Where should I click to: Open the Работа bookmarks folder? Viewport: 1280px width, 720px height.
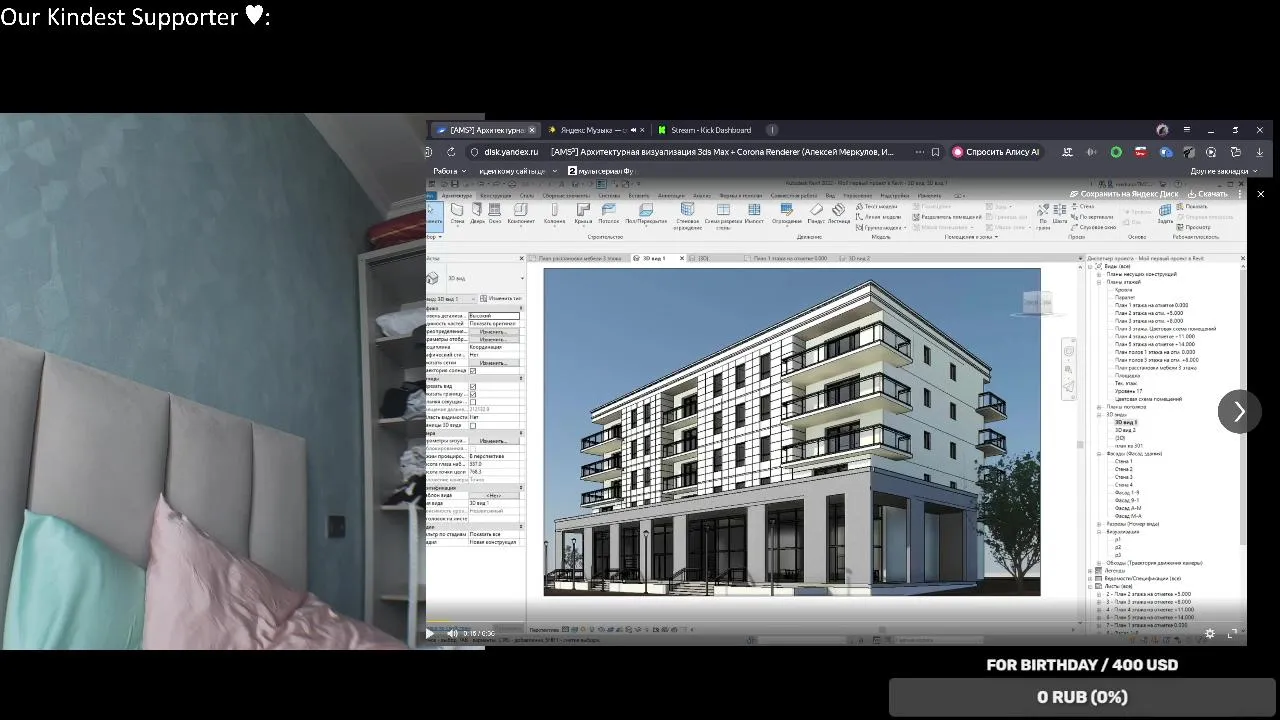pyautogui.click(x=448, y=171)
